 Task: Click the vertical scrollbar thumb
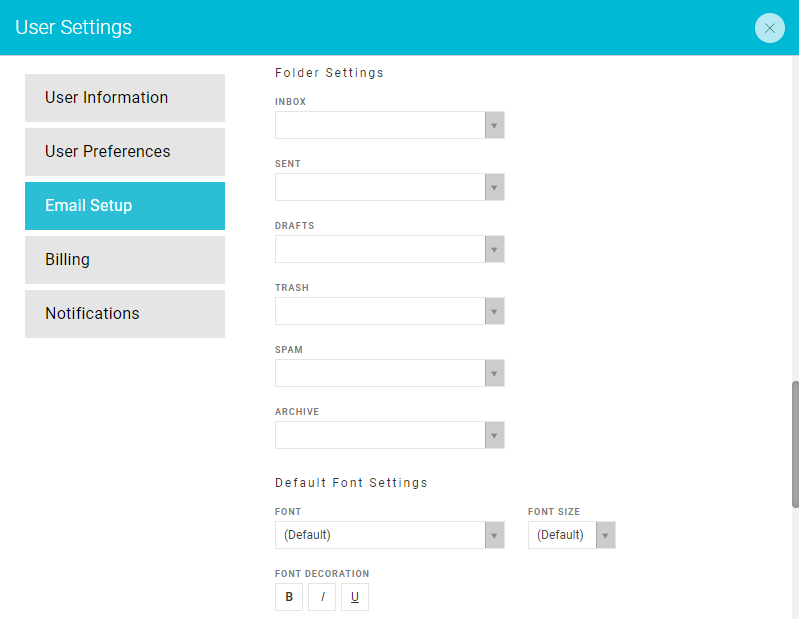[x=795, y=445]
